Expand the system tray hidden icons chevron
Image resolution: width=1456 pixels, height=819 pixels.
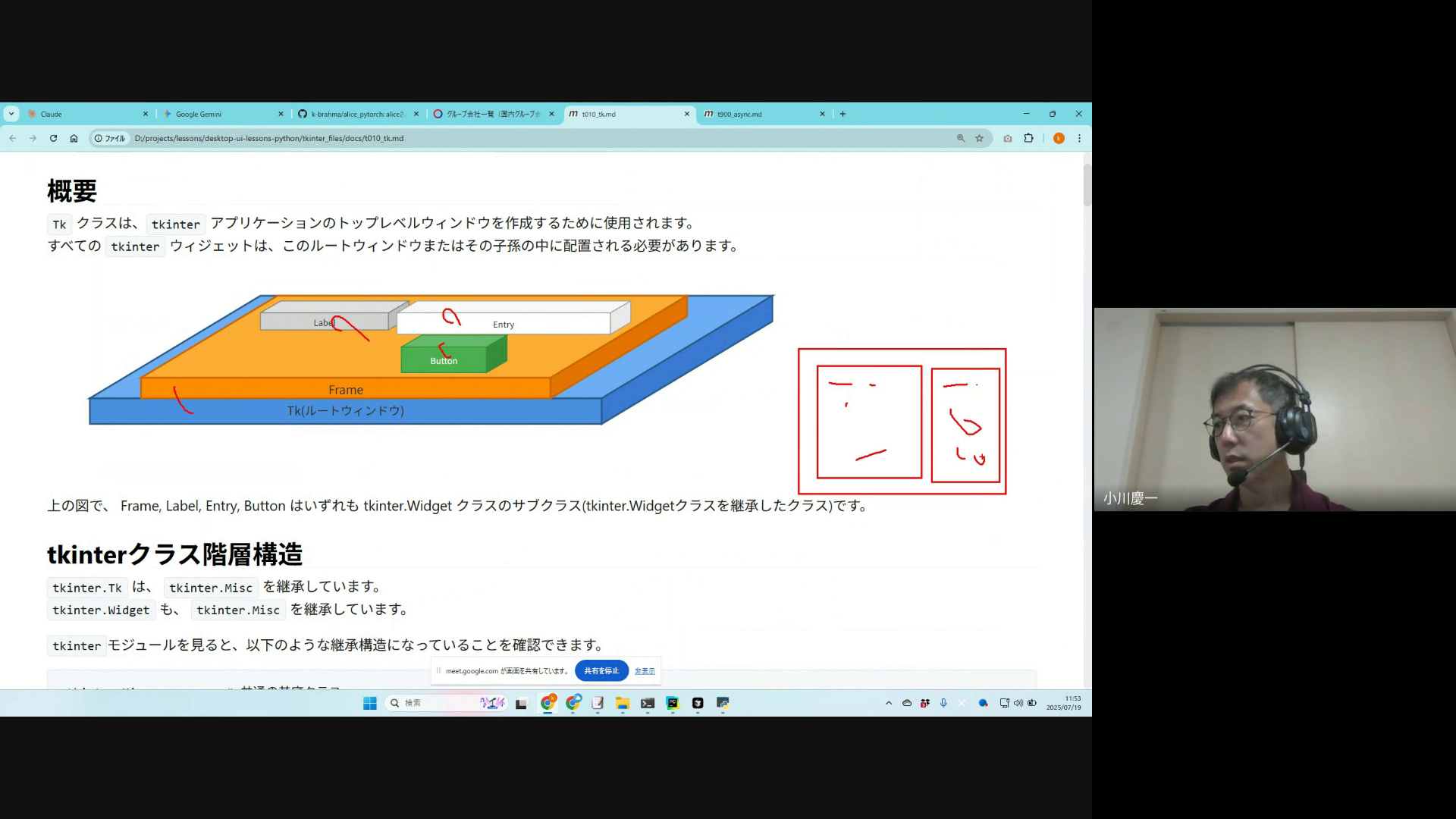tap(889, 703)
